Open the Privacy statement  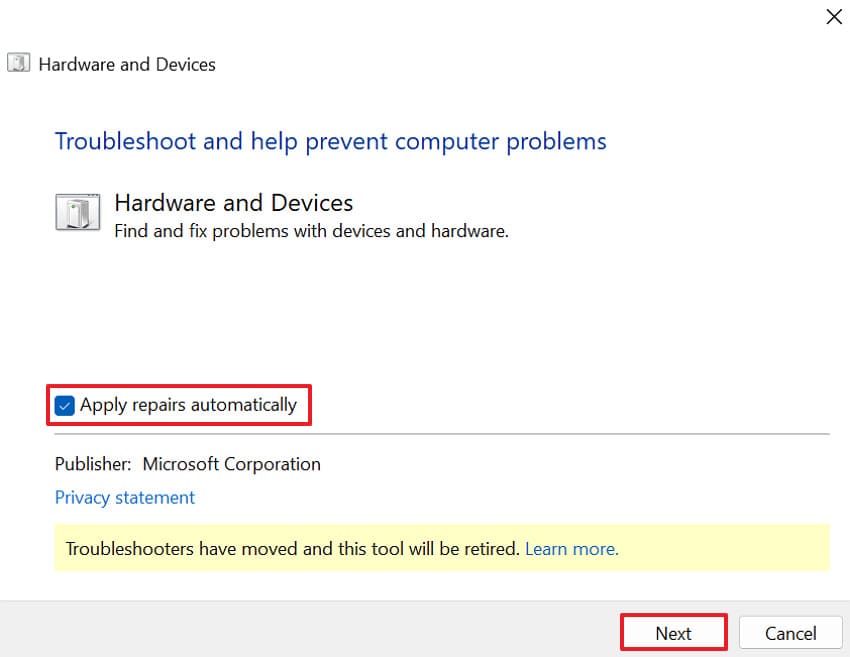pos(124,497)
